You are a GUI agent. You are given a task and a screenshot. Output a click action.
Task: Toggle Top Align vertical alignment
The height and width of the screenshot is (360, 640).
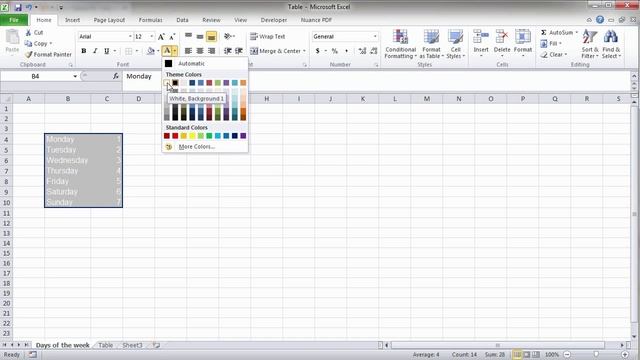point(188,36)
